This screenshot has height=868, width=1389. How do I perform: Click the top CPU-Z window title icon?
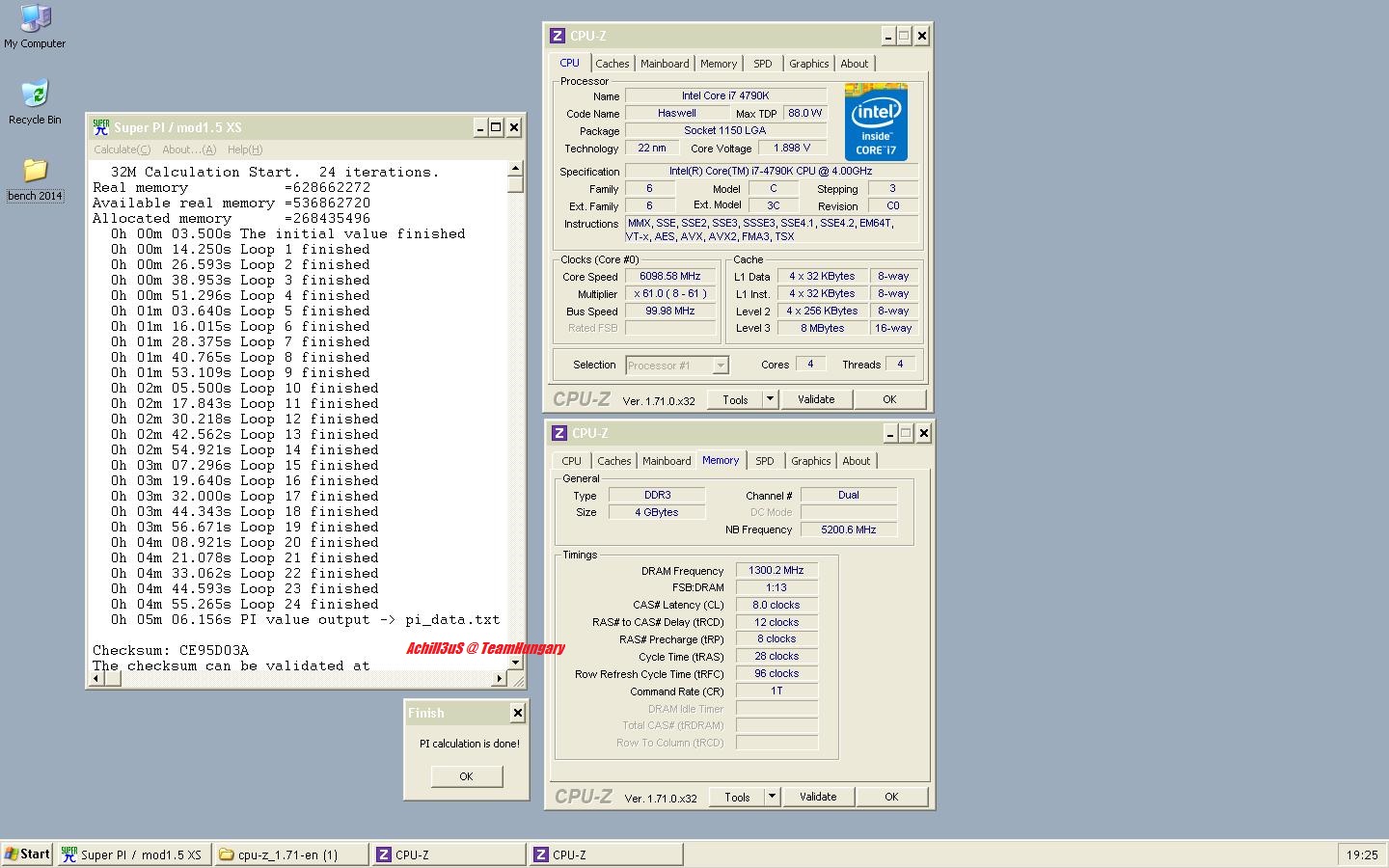[x=557, y=36]
